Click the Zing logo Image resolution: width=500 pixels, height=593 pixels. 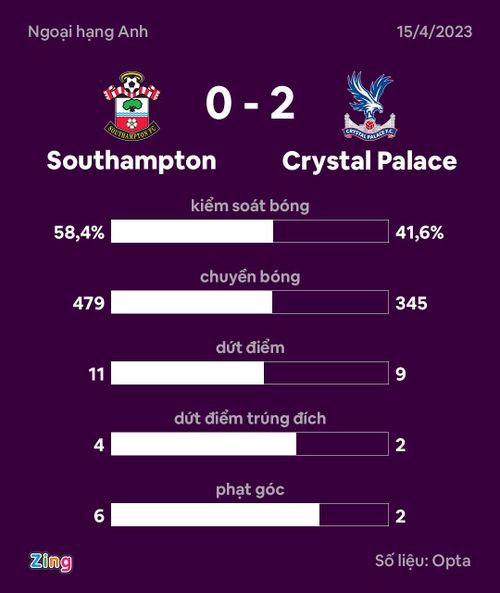51,562
